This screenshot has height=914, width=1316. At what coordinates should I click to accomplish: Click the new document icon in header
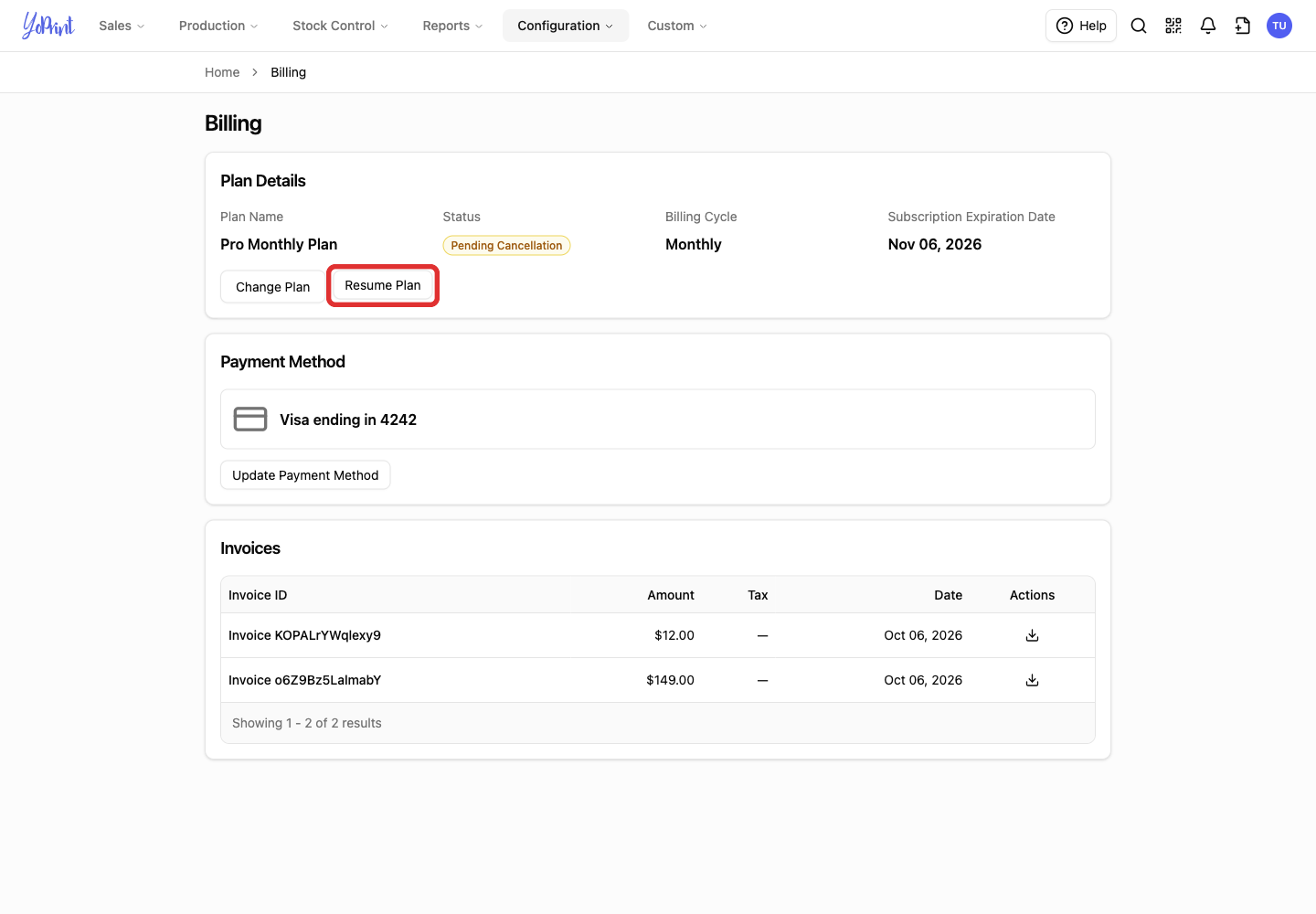coord(1243,26)
